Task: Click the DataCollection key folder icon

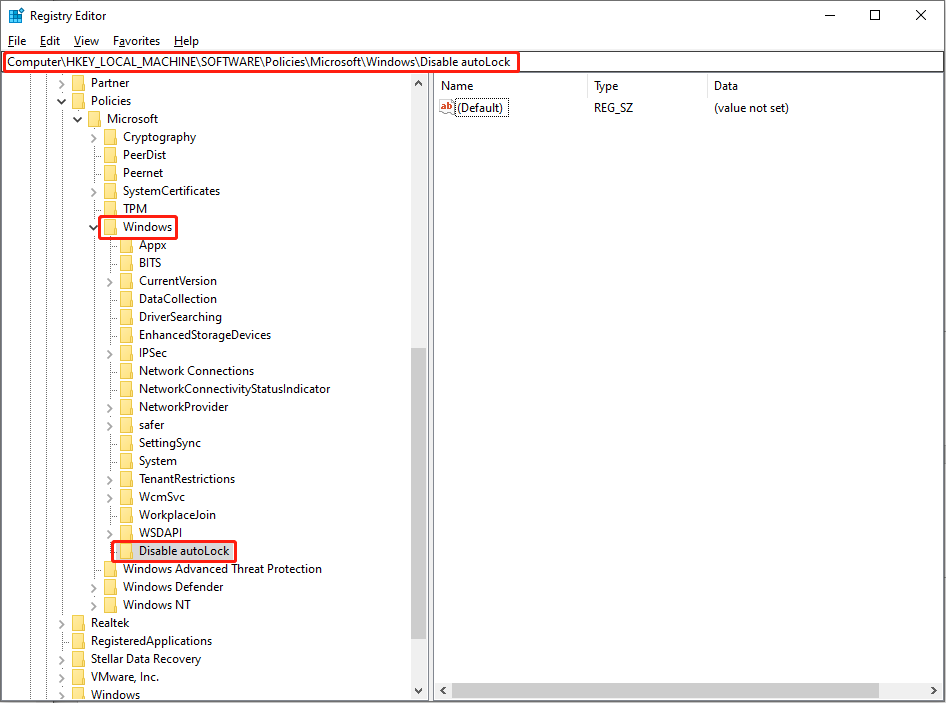Action: pyautogui.click(x=126, y=298)
